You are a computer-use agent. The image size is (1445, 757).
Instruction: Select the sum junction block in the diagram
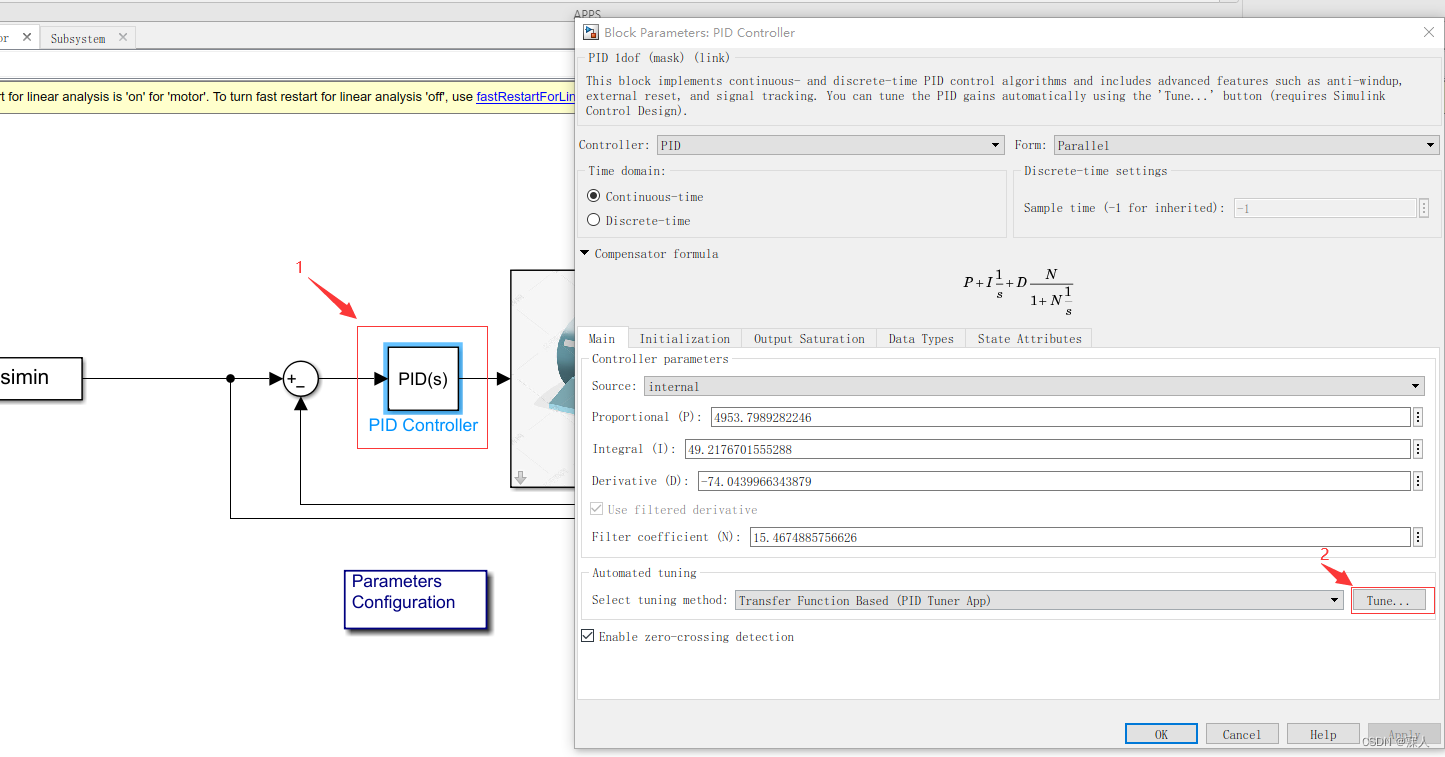pyautogui.click(x=299, y=379)
